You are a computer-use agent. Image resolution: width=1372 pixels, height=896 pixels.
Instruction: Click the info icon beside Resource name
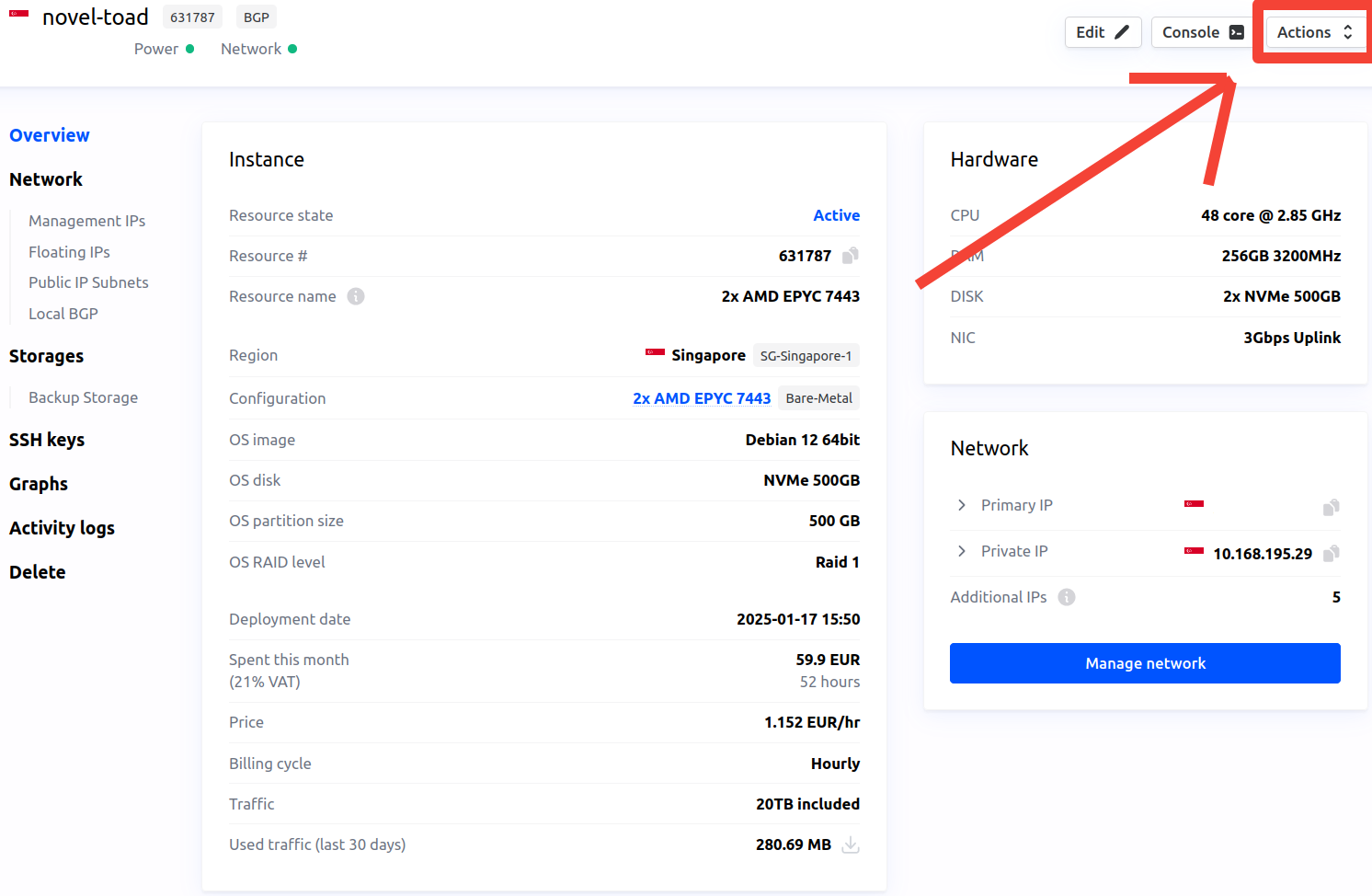(357, 296)
